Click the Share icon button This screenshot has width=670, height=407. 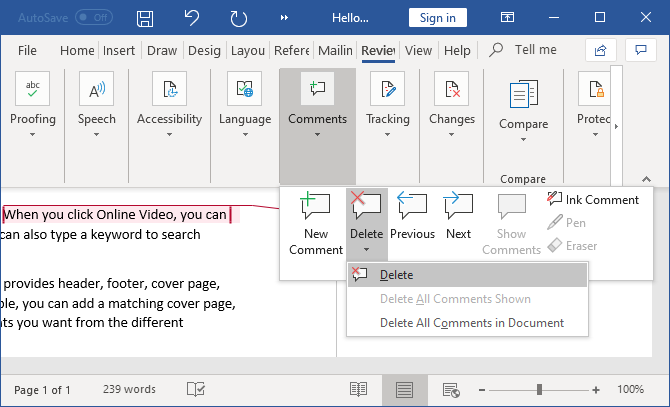600,50
